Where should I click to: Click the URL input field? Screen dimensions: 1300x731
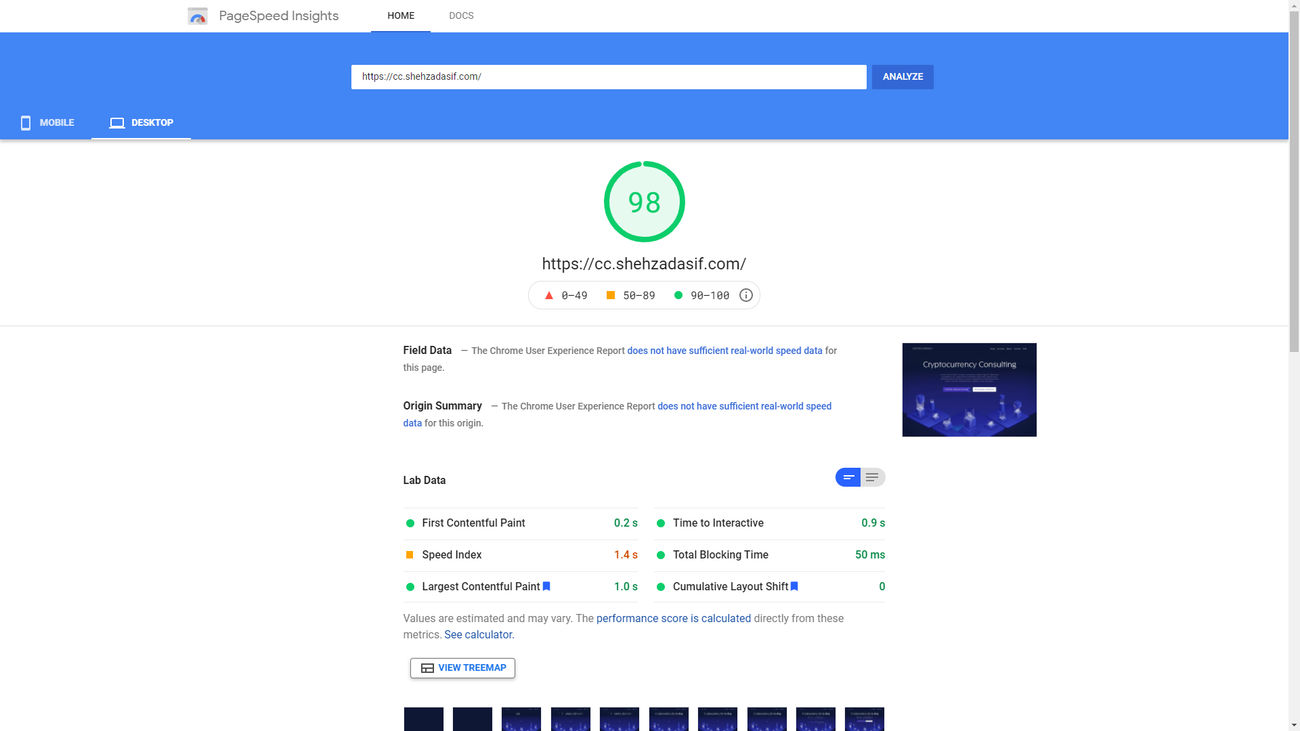608,76
